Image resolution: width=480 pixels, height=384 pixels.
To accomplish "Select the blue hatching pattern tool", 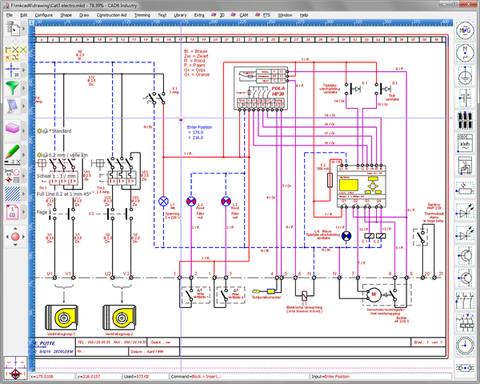I will point(12,194).
